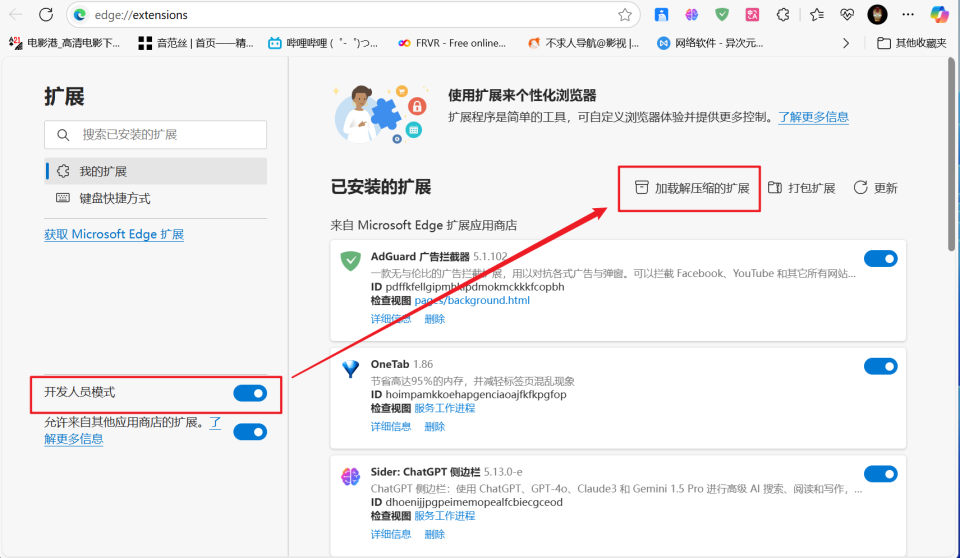Viewport: 960px width, 558px height.
Task: Open Sider brain extension in toolbar
Action: click(x=692, y=14)
